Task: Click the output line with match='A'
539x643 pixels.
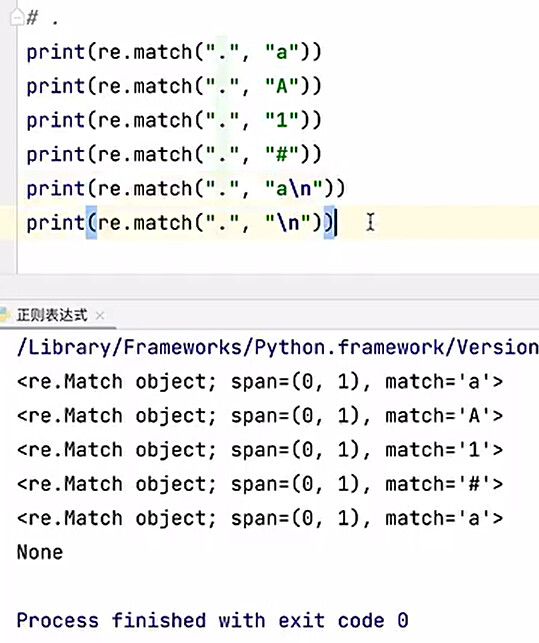Action: tap(260, 416)
